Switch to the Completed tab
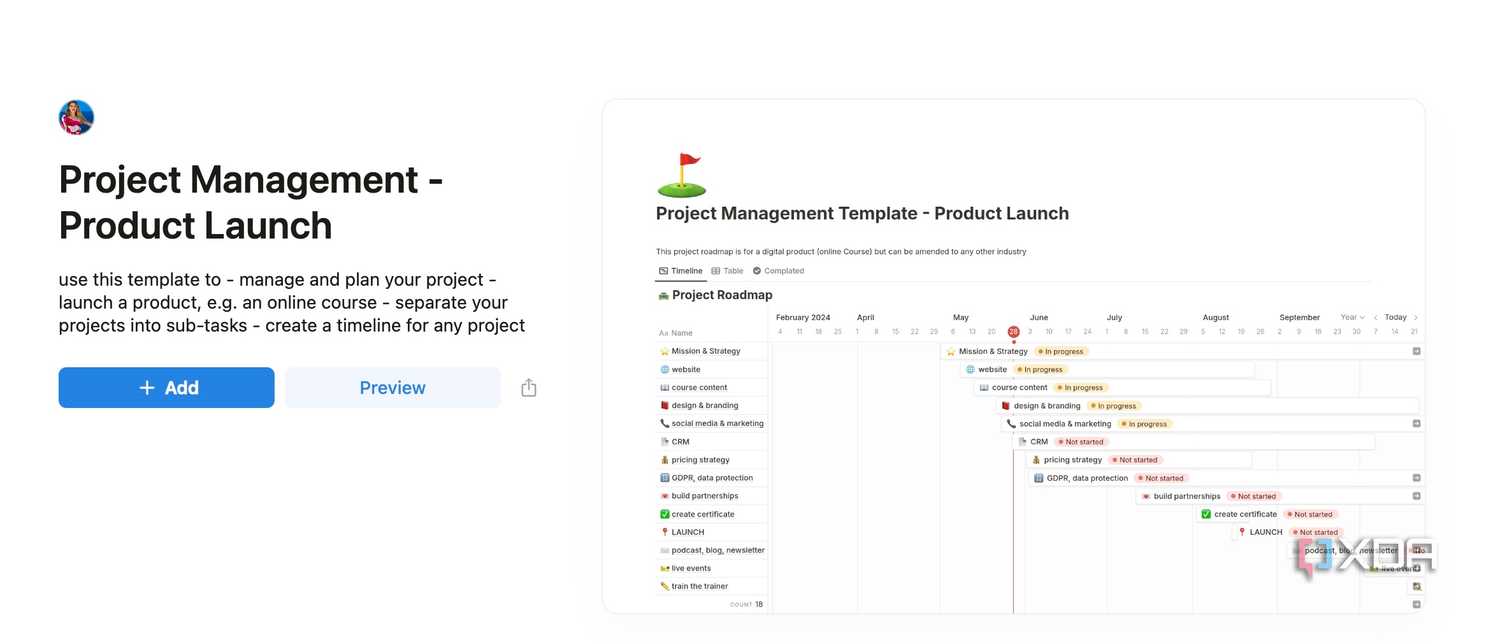1500x644 pixels. click(778, 271)
